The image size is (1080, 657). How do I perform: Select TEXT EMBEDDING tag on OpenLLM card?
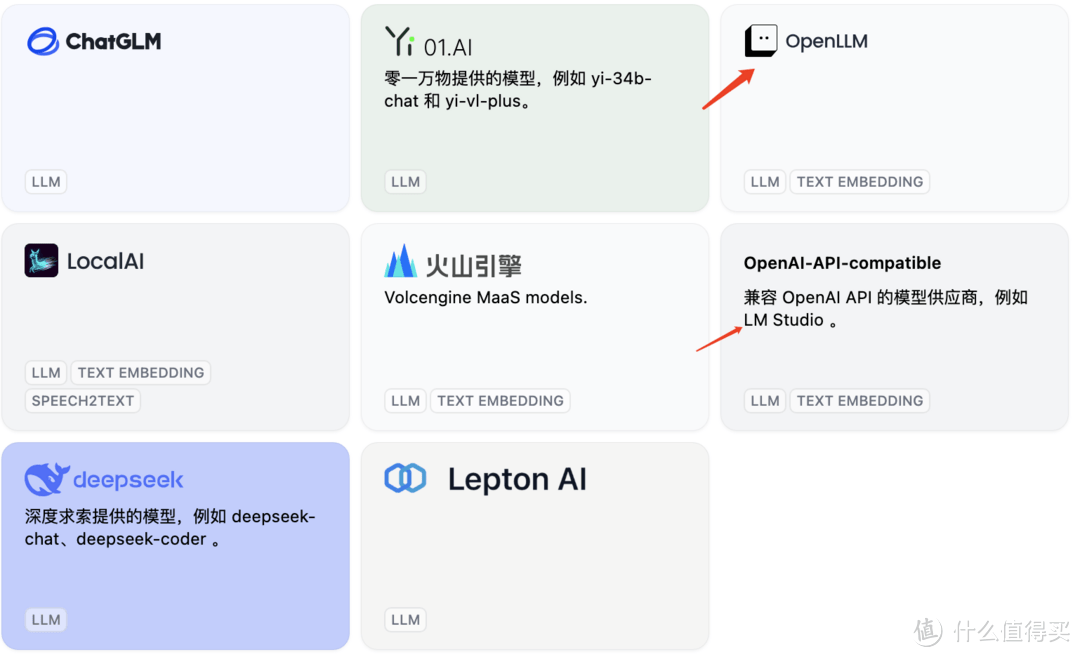pos(859,181)
